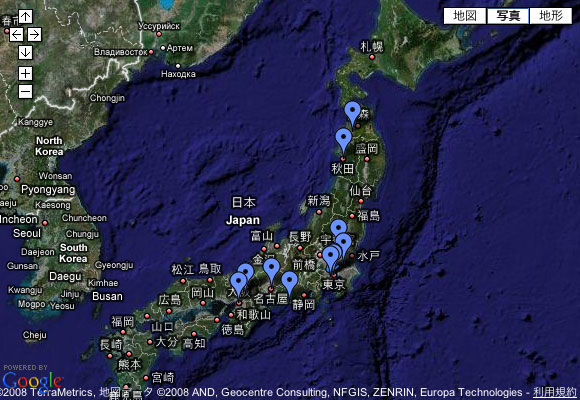Viewport: 580px width, 400px height.
Task: Pan the map down with the arrow
Action: (25, 53)
